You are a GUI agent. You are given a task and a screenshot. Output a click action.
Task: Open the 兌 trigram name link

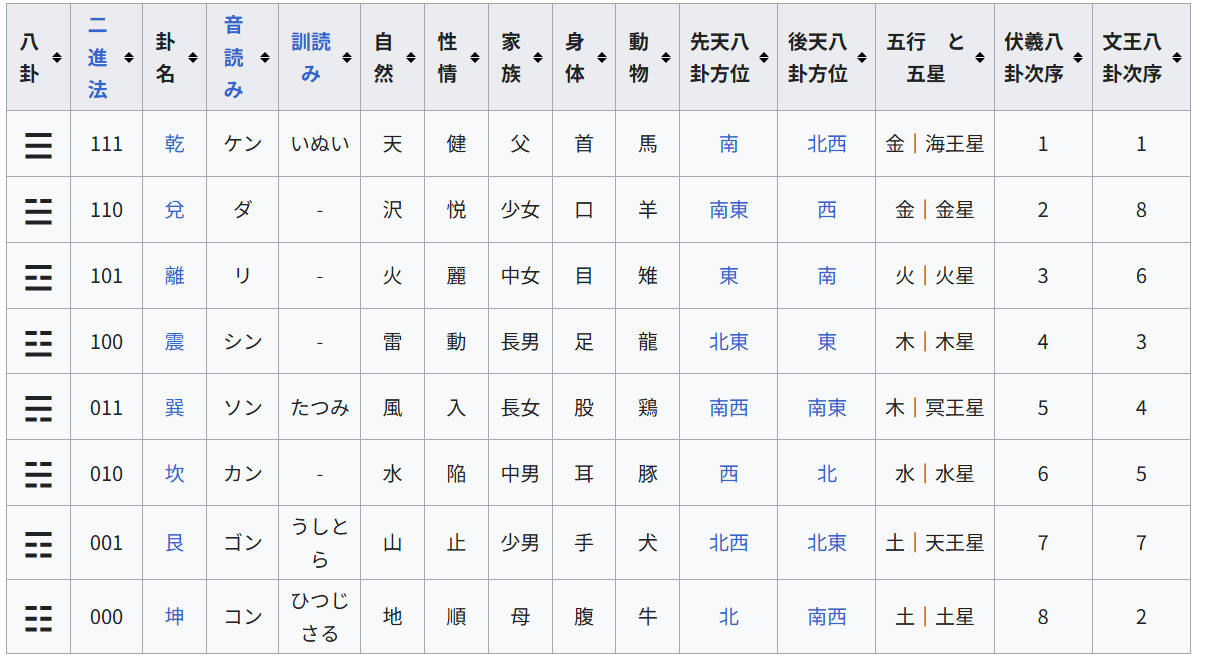(x=175, y=210)
